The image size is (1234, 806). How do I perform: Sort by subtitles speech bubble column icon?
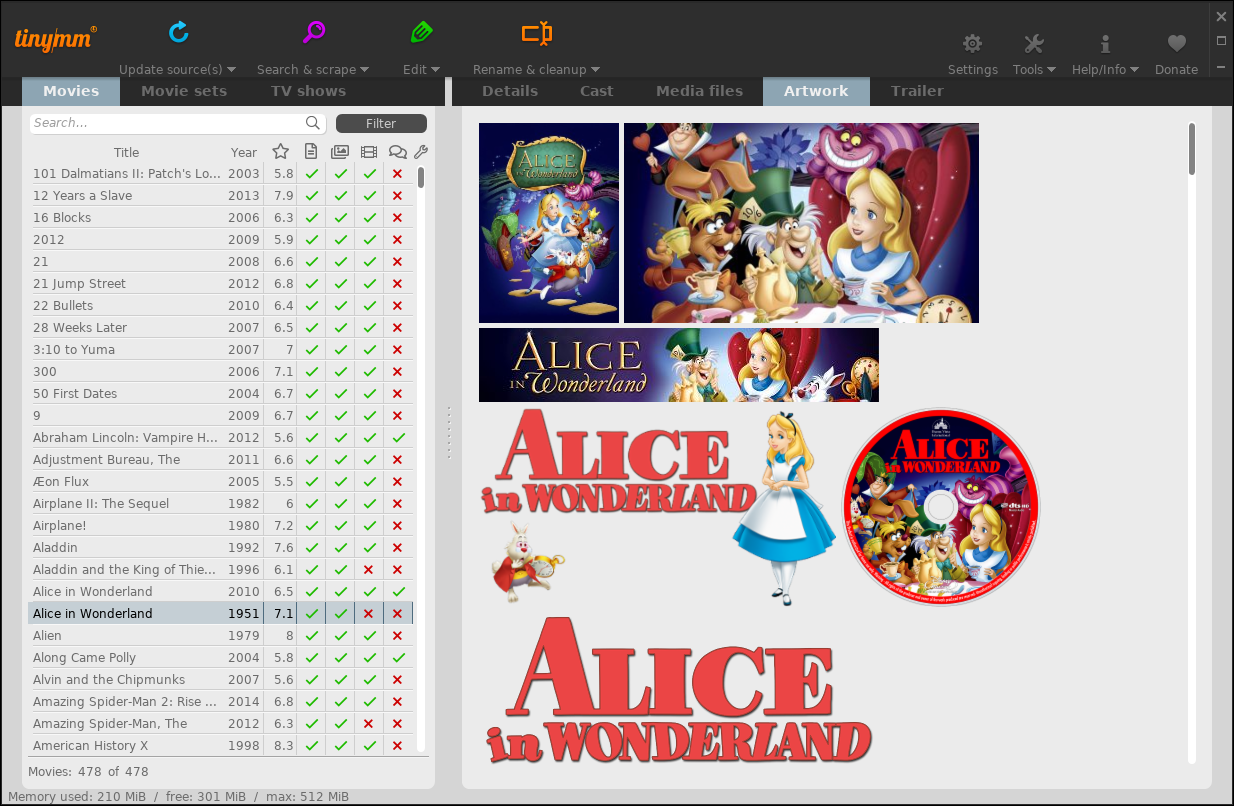click(398, 152)
